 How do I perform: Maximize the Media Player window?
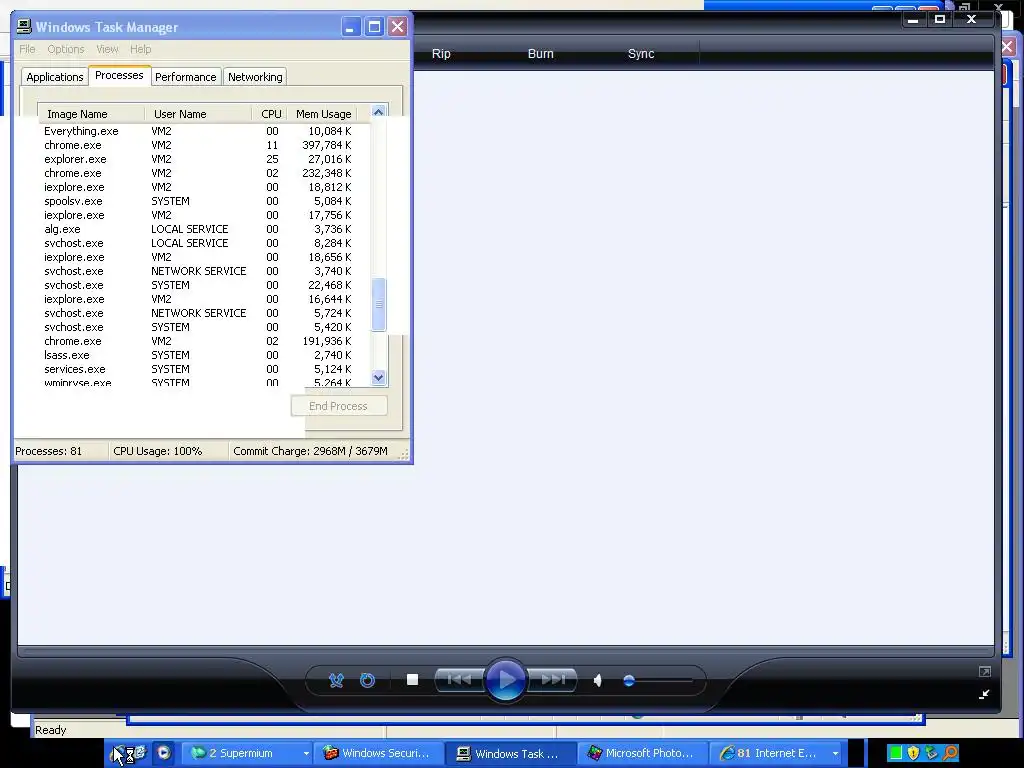[940, 19]
